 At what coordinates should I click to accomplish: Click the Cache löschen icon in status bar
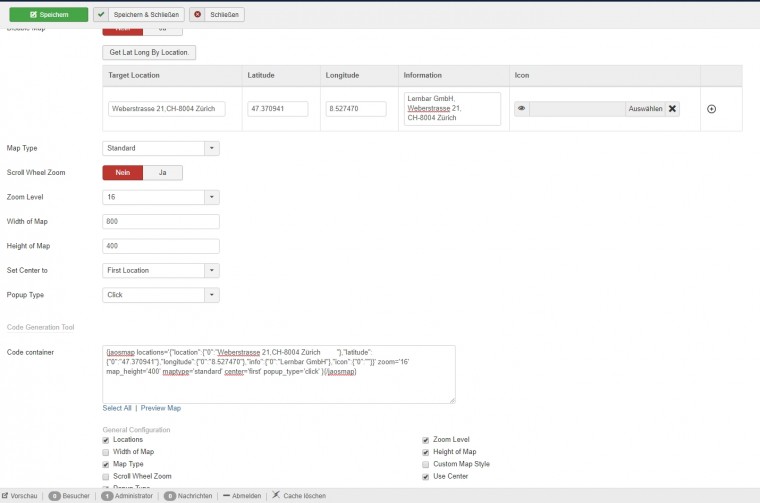coord(276,495)
